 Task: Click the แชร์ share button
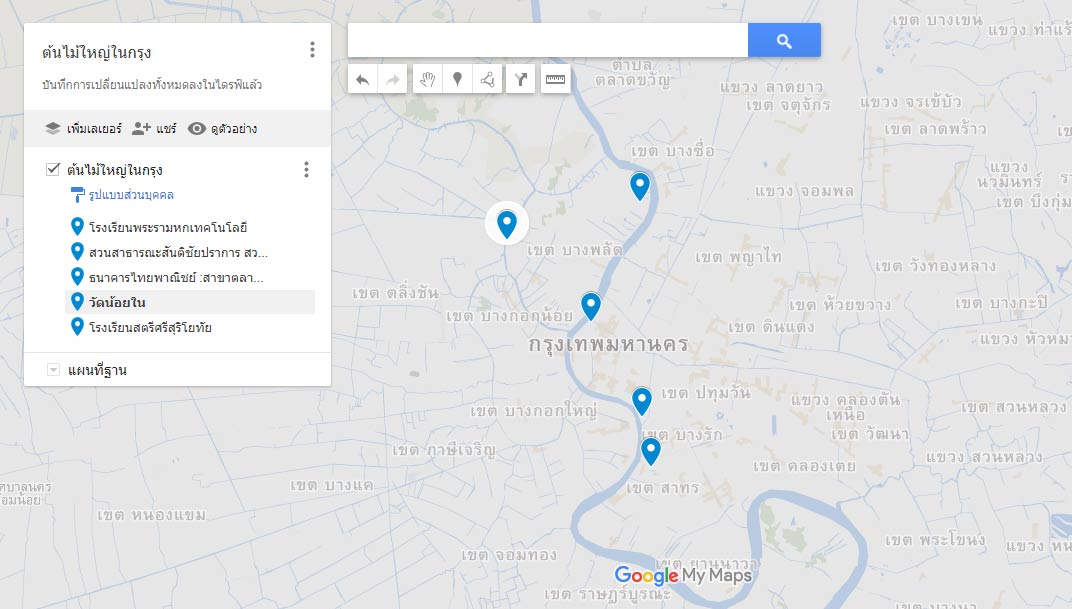pos(154,129)
